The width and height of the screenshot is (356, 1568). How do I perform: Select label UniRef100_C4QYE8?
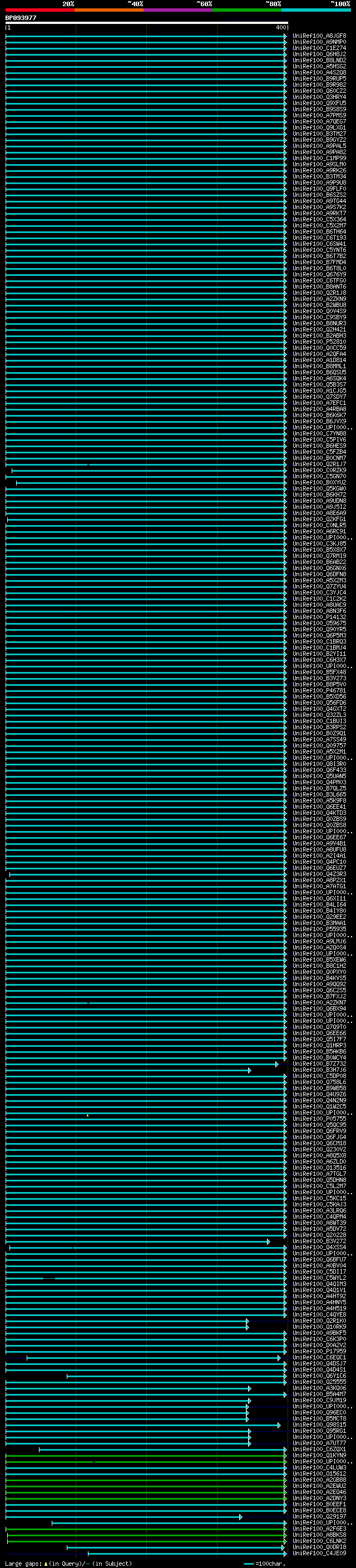319,1314
